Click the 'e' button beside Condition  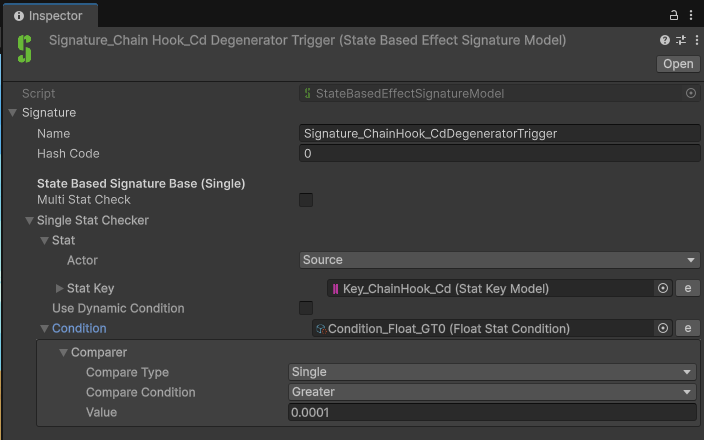(687, 328)
